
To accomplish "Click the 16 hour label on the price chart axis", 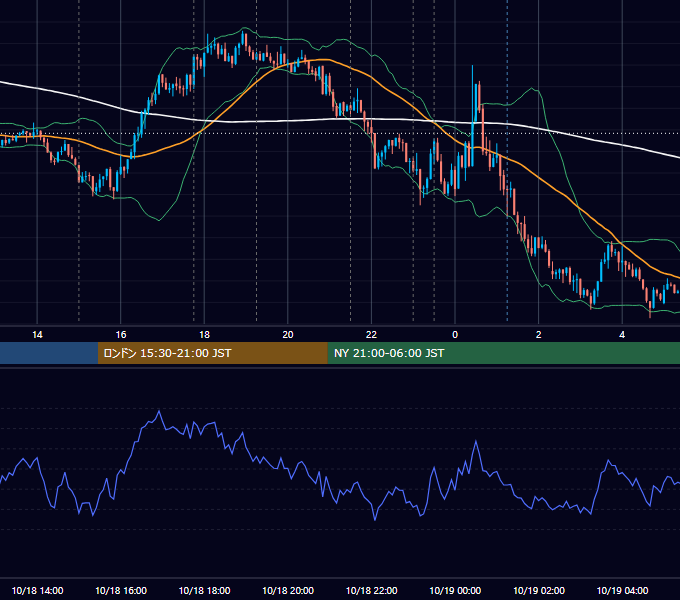I will click(121, 335).
